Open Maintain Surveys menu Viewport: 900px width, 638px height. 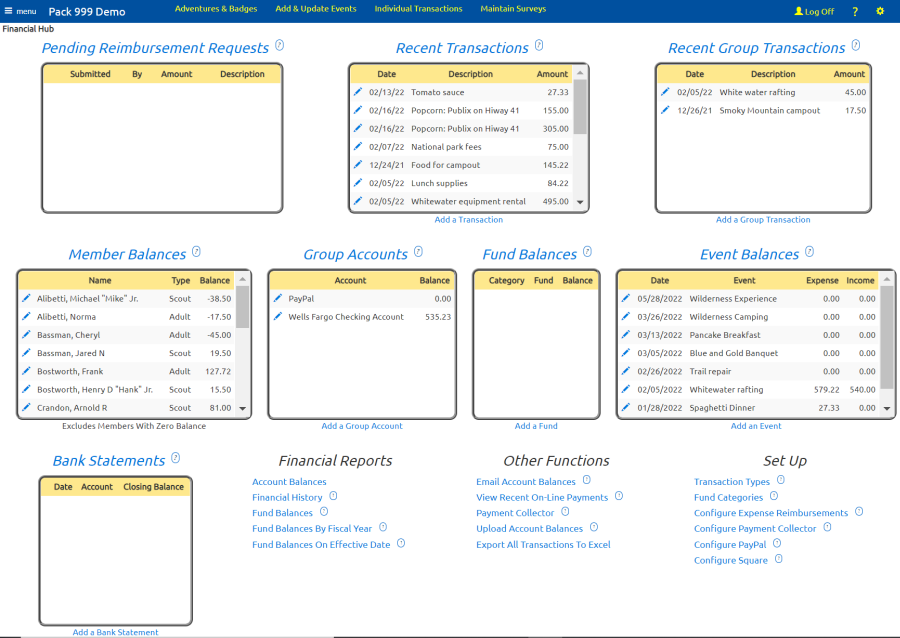click(513, 9)
